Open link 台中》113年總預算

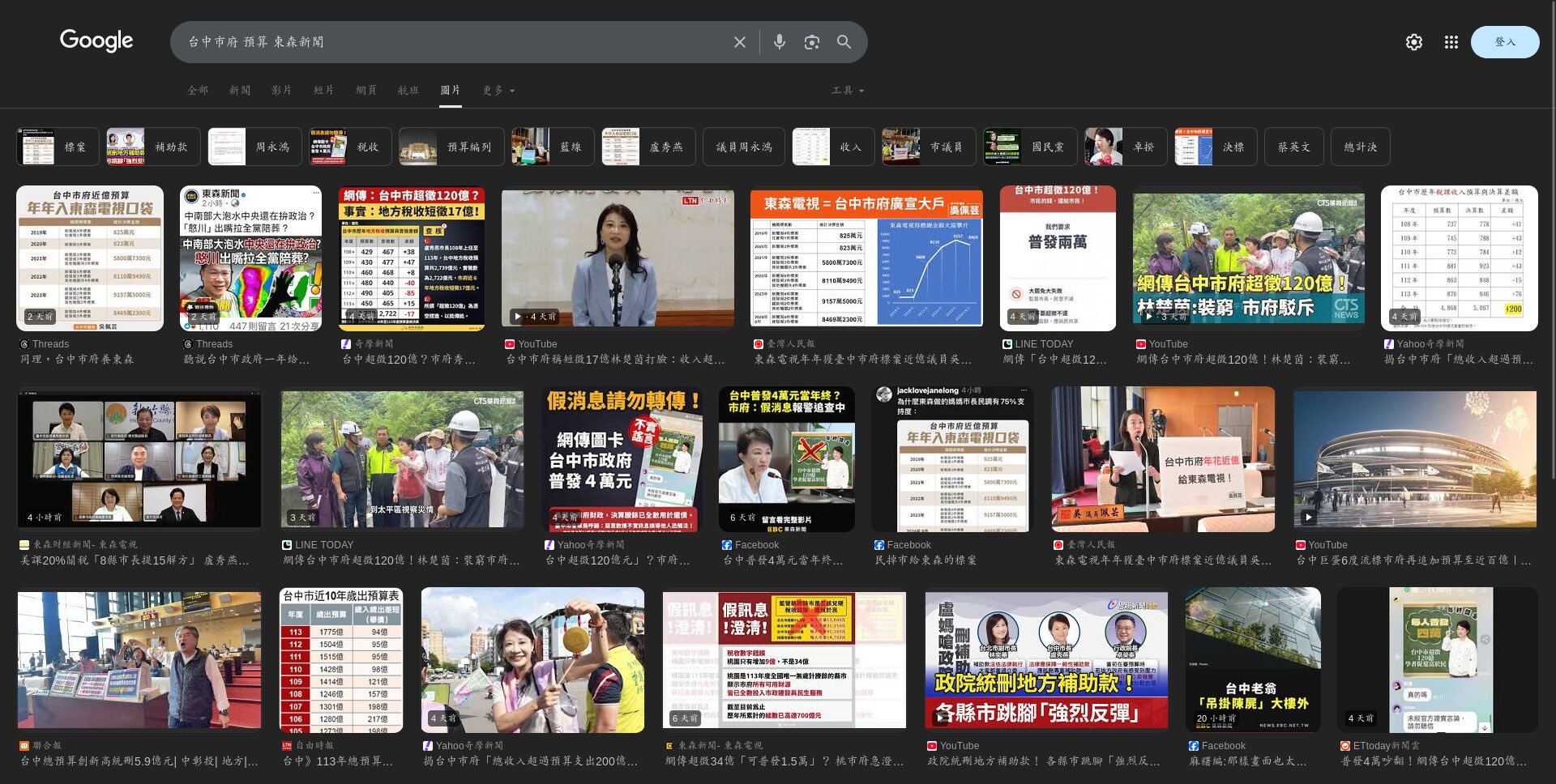point(338,761)
